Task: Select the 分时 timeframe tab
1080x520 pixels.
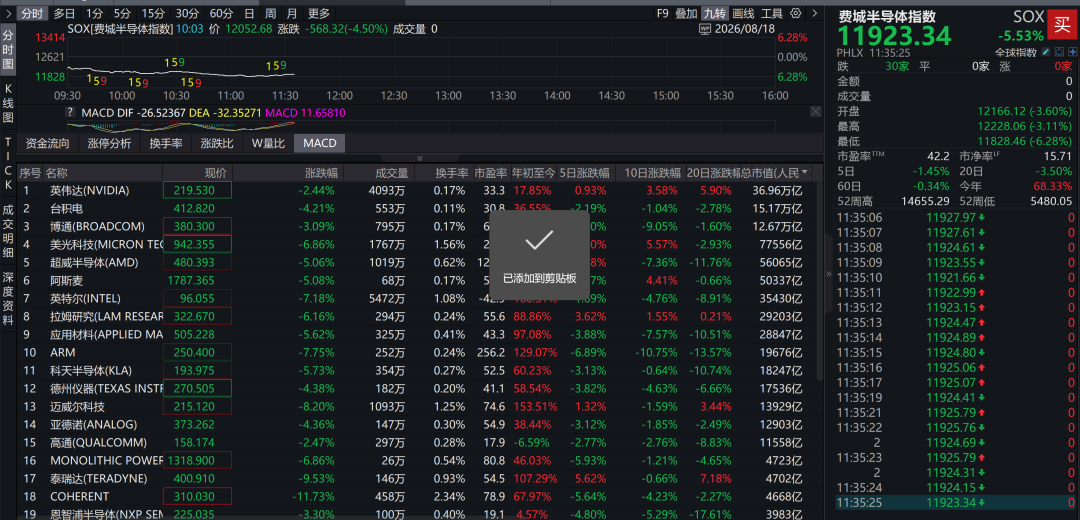Action: tap(32, 13)
